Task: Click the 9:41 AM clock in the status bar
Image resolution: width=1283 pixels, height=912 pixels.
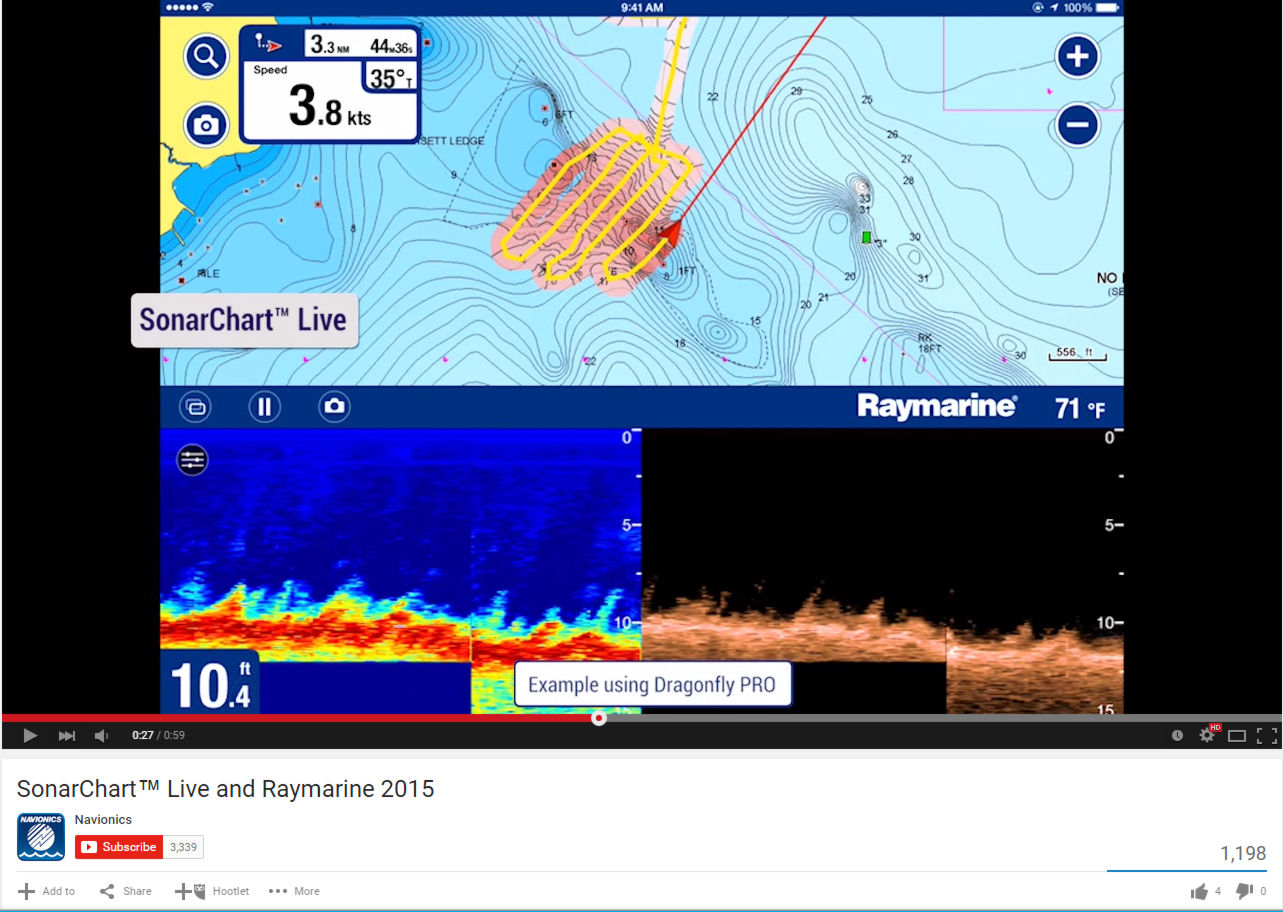Action: coord(641,8)
